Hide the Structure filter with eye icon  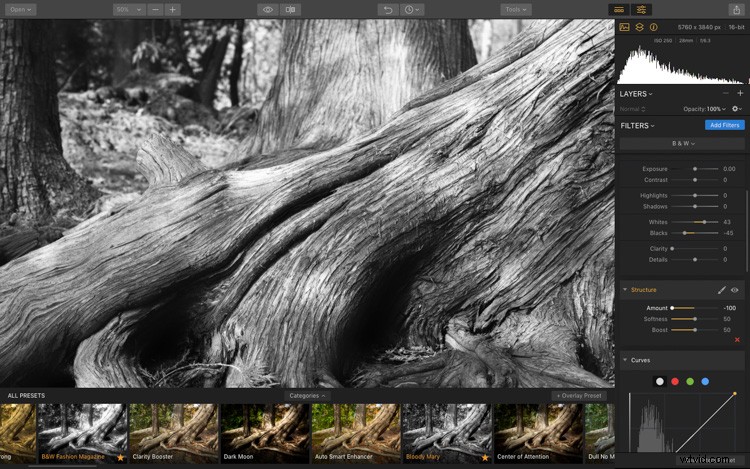(735, 290)
